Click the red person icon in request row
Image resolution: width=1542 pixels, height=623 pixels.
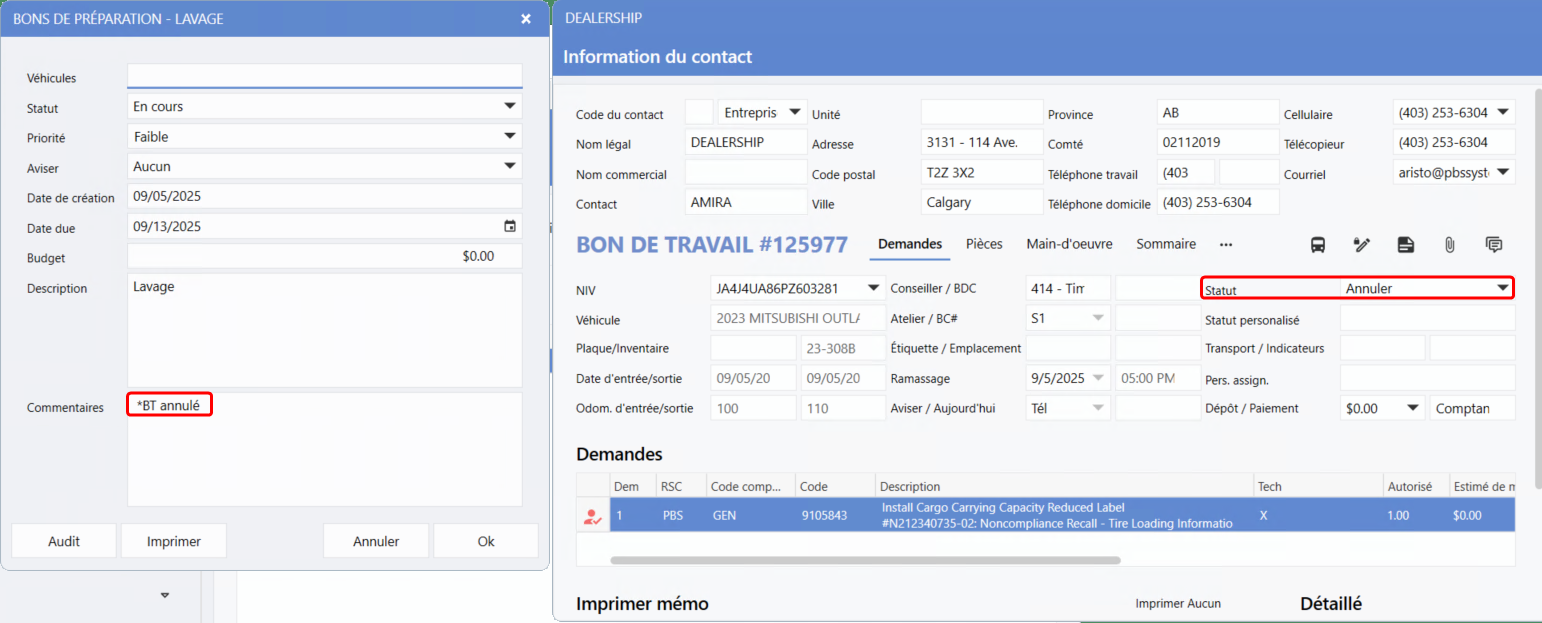pyautogui.click(x=592, y=517)
